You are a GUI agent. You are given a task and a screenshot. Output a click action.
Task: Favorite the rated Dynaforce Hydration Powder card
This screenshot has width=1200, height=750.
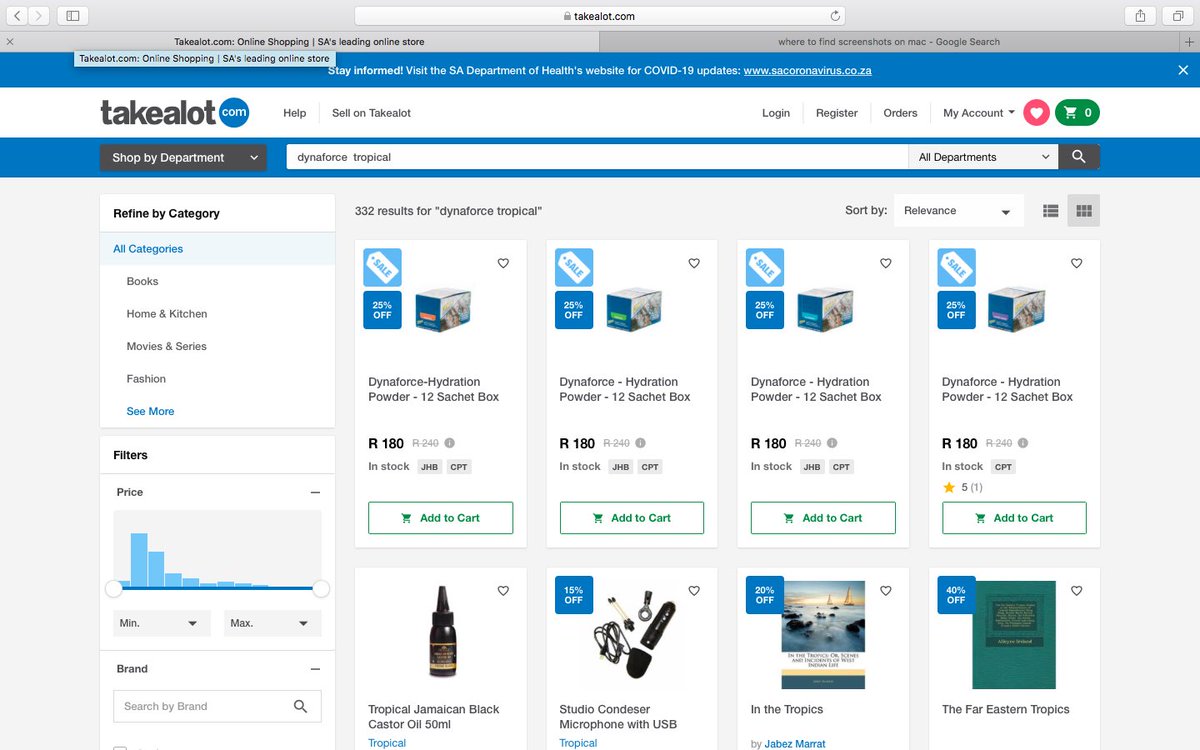(x=1077, y=263)
